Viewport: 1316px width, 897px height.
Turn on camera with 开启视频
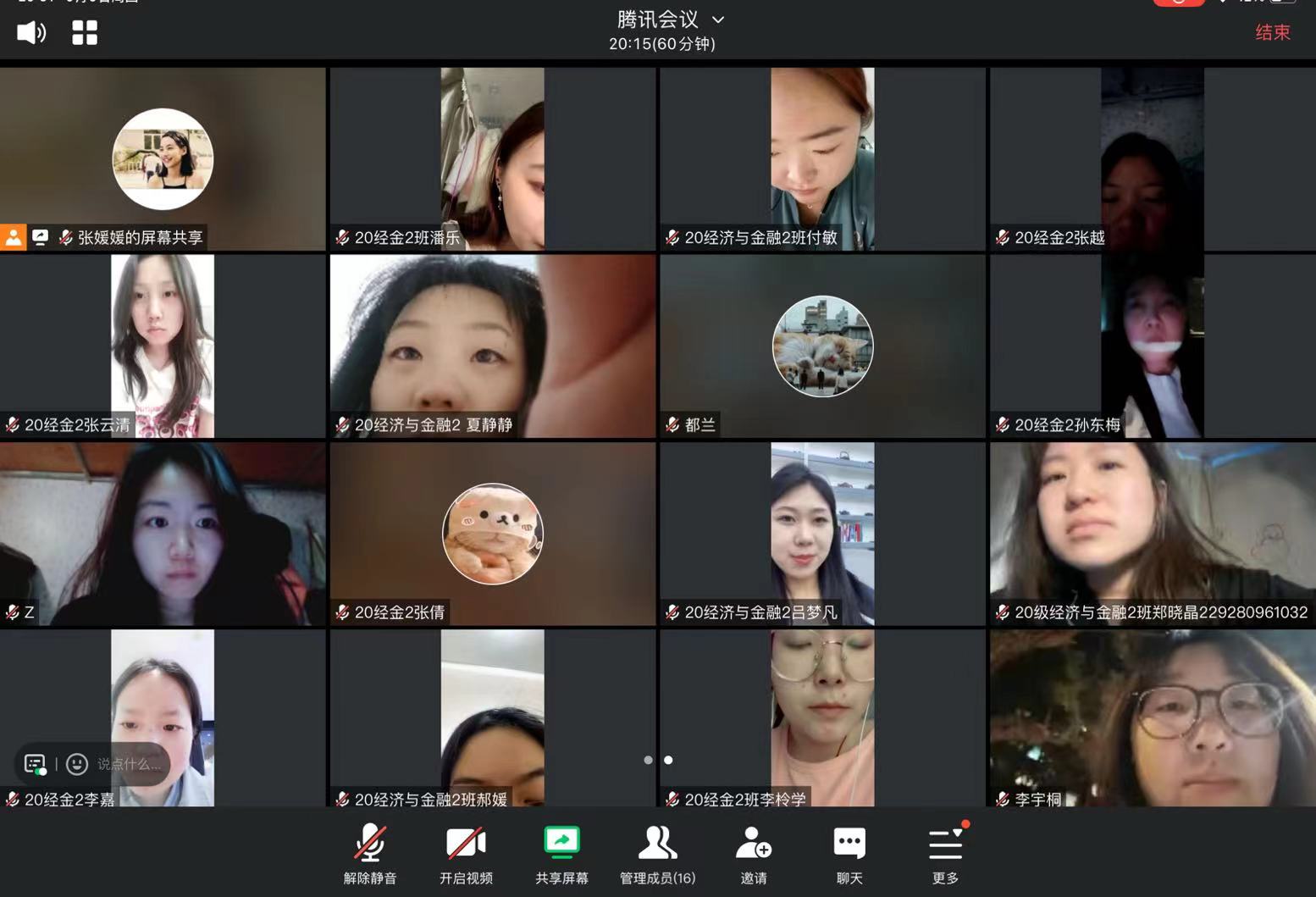click(x=466, y=853)
